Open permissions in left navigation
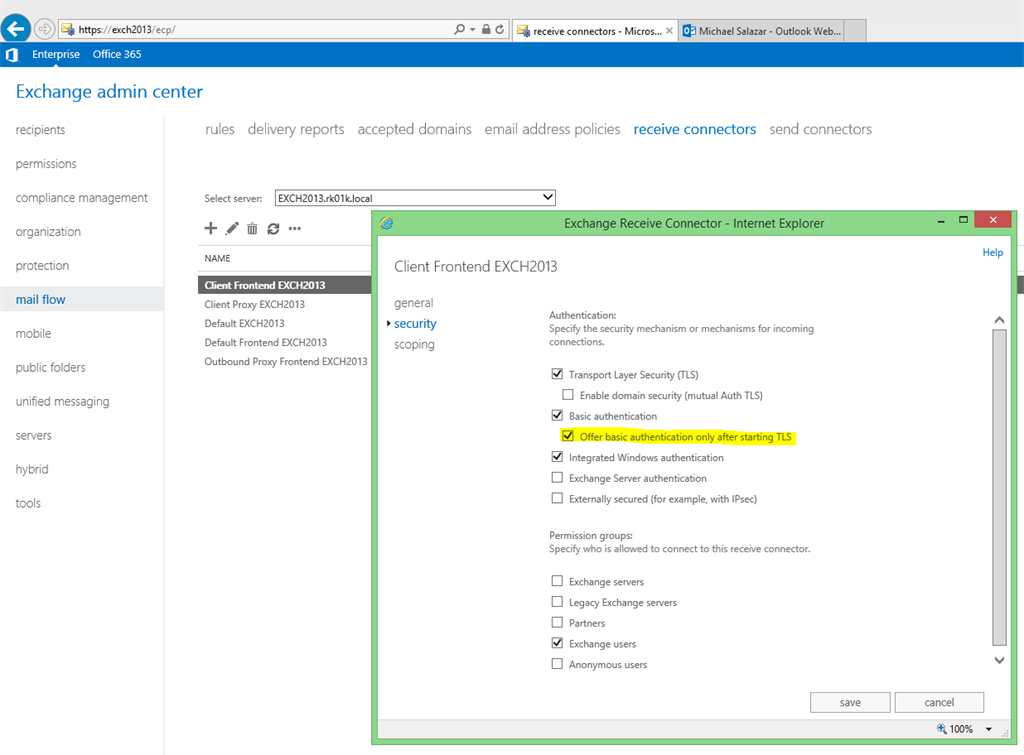 (x=46, y=163)
